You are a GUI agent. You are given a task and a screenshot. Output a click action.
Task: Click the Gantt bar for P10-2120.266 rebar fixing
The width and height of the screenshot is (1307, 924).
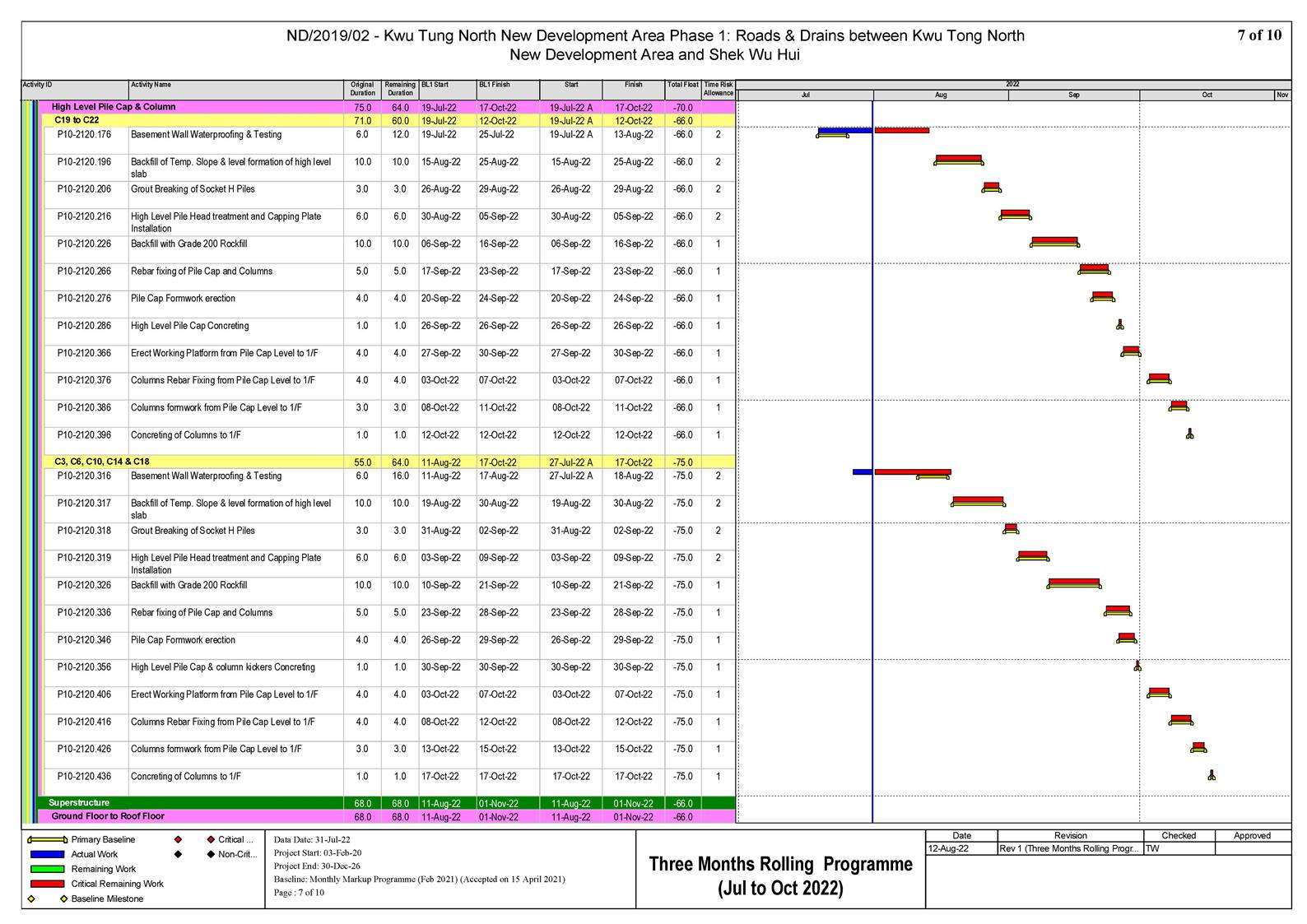coord(1094,269)
